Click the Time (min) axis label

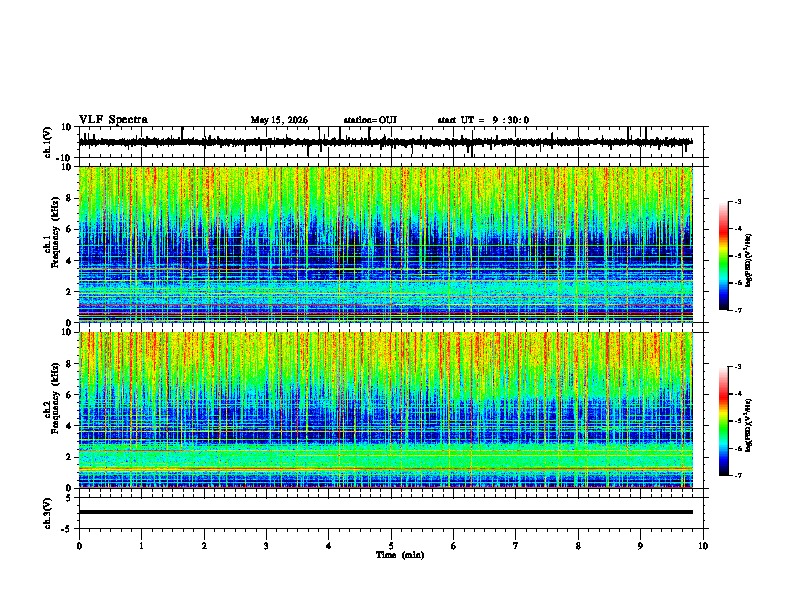click(400, 555)
